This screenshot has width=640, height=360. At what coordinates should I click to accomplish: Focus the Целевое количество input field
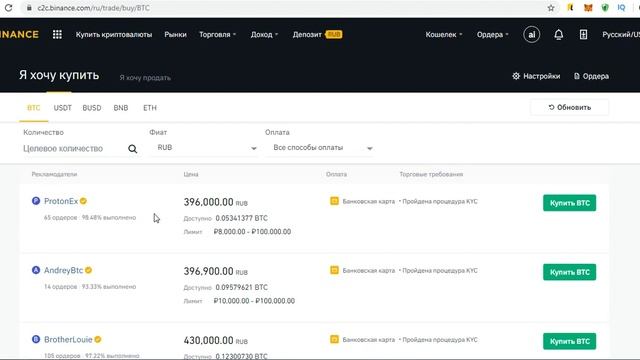point(73,149)
